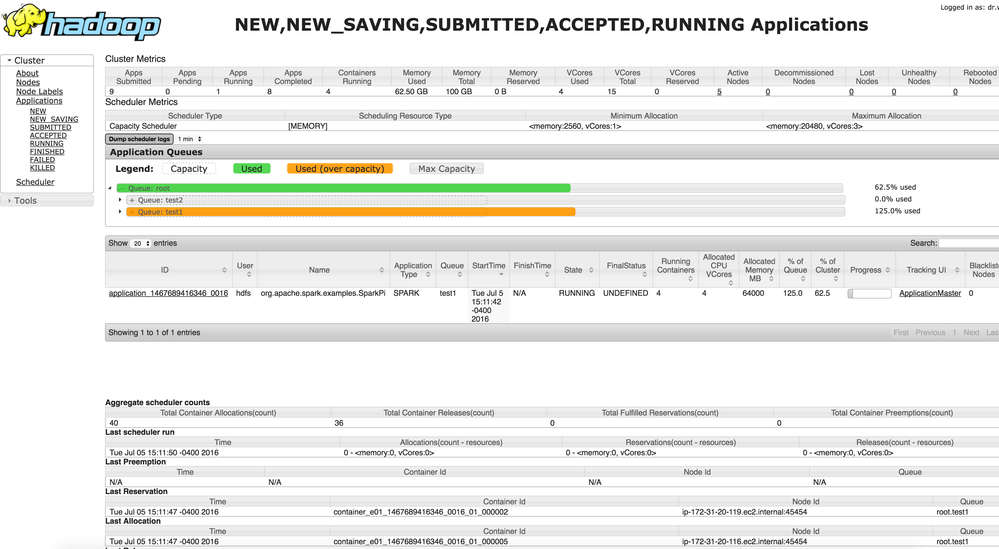Viewport: 999px width, 549px height.
Task: Collapse the Queue: root tree arrow
Action: pyautogui.click(x=110, y=188)
